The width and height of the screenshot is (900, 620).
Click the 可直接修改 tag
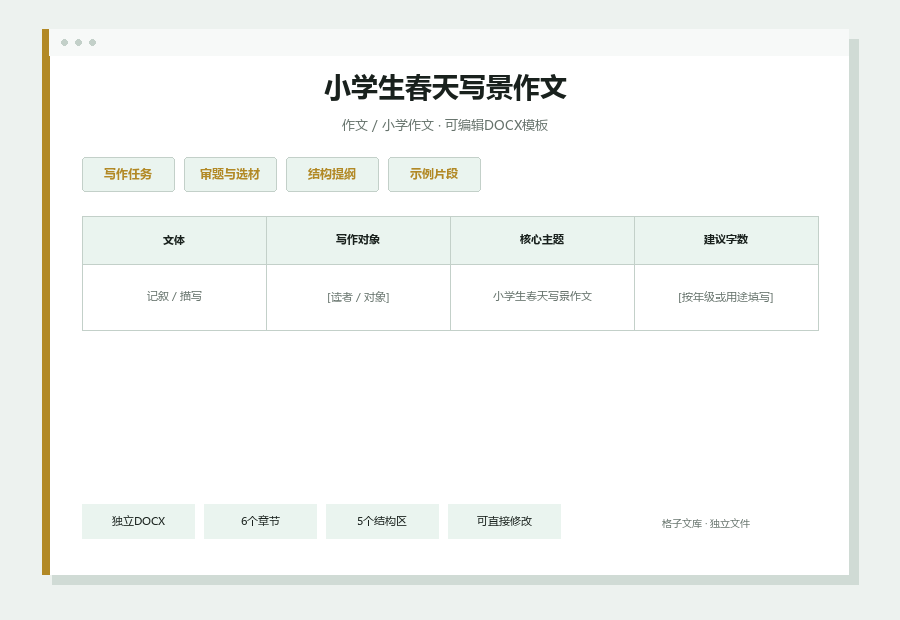[x=505, y=521]
